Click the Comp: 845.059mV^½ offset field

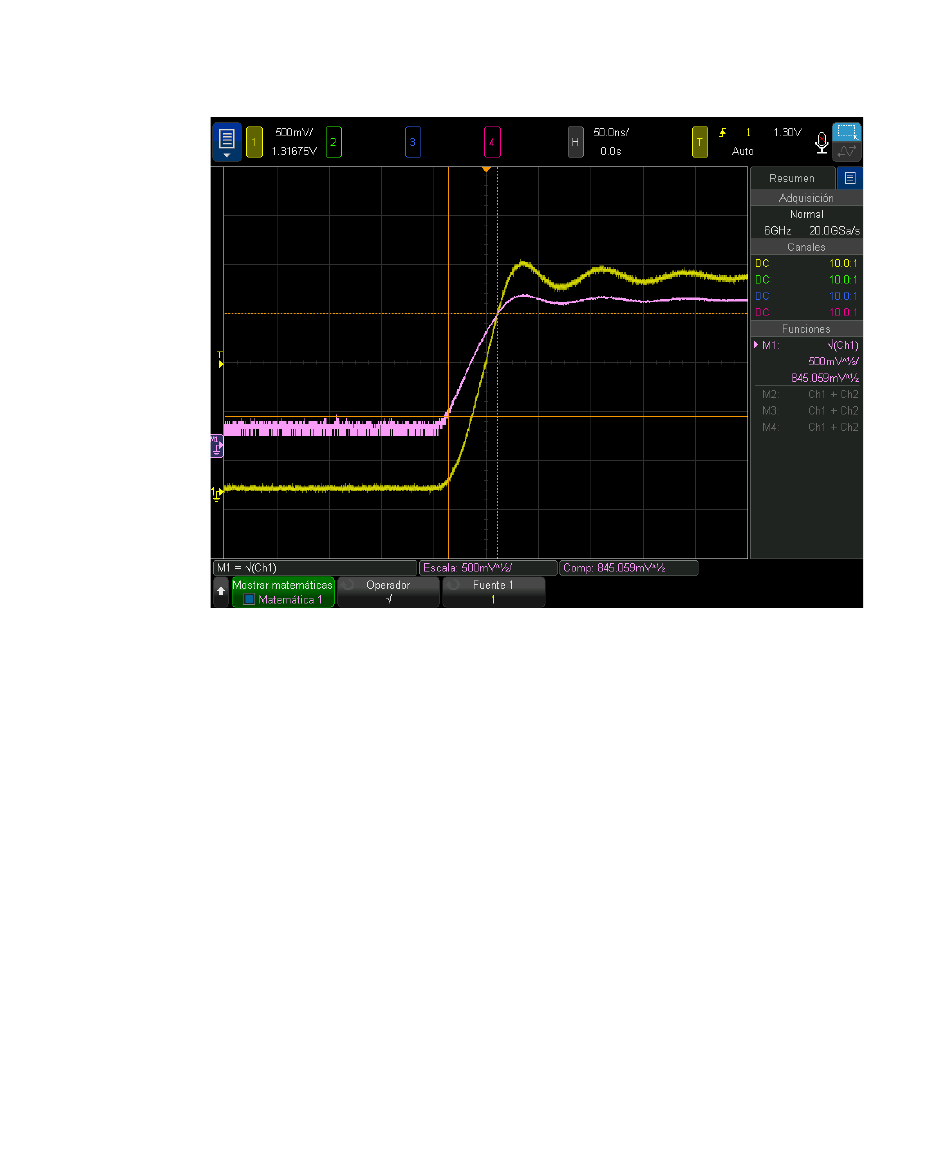pos(628,568)
